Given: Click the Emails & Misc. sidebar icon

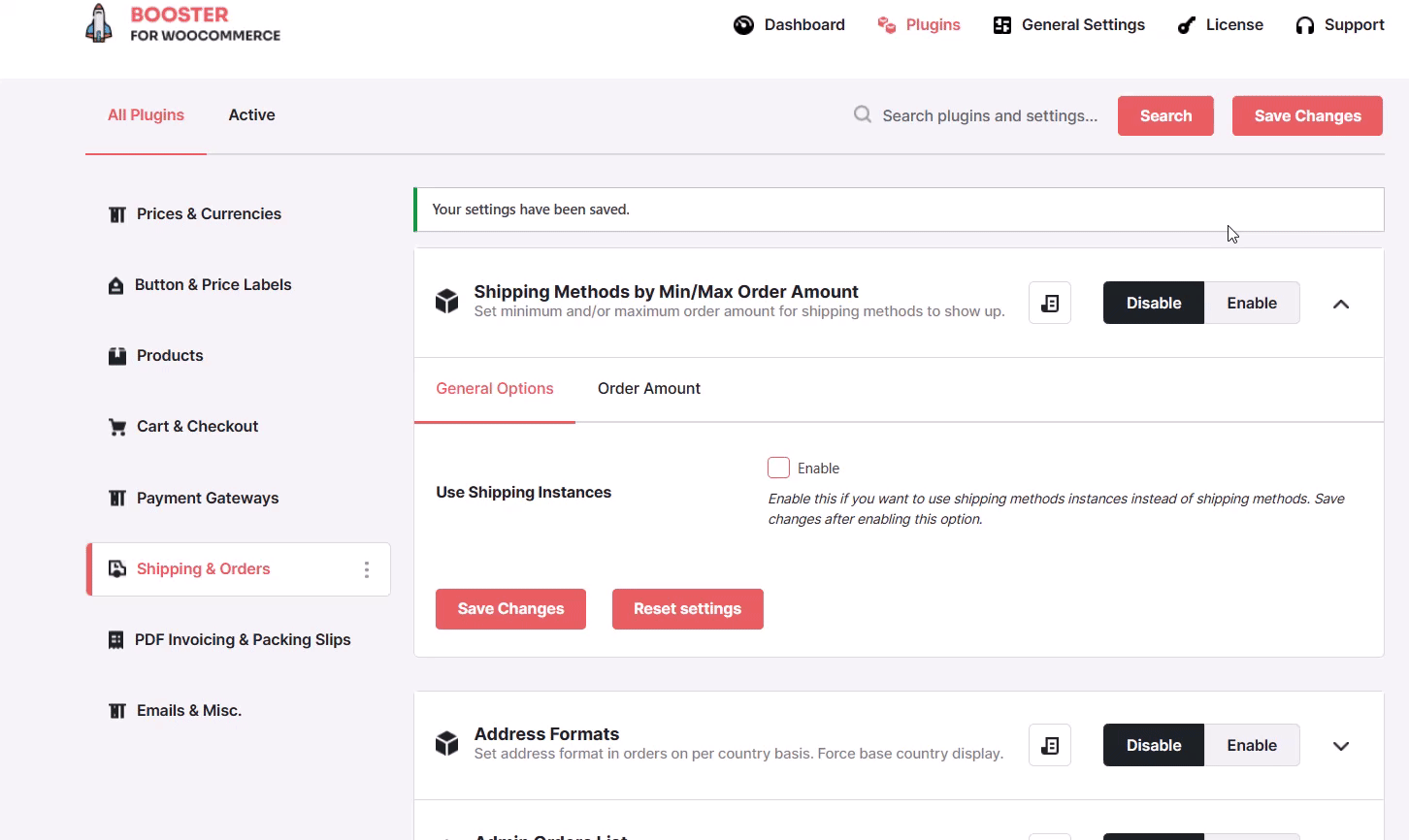Looking at the screenshot, I should [x=117, y=711].
